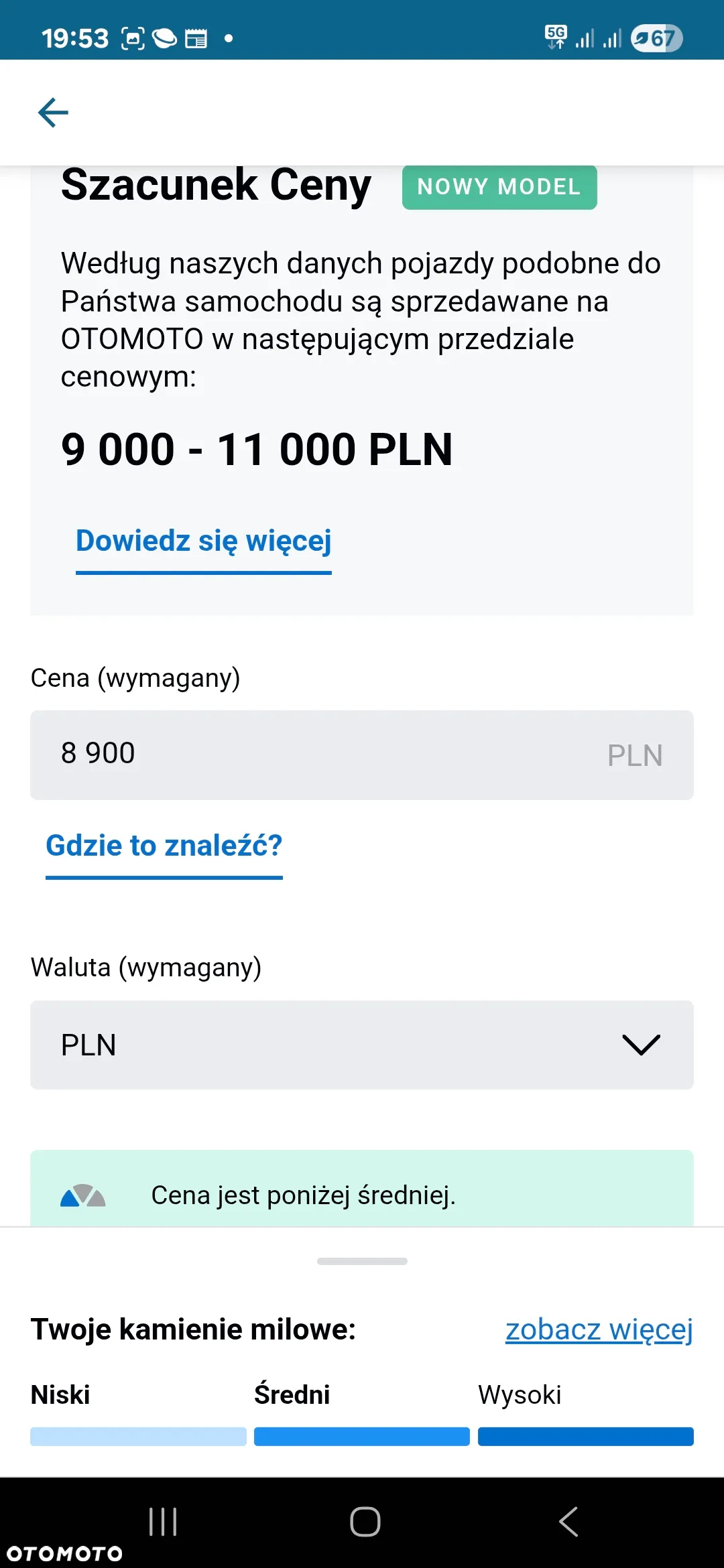
Task: Select the Niski milestone level
Action: point(60,1395)
